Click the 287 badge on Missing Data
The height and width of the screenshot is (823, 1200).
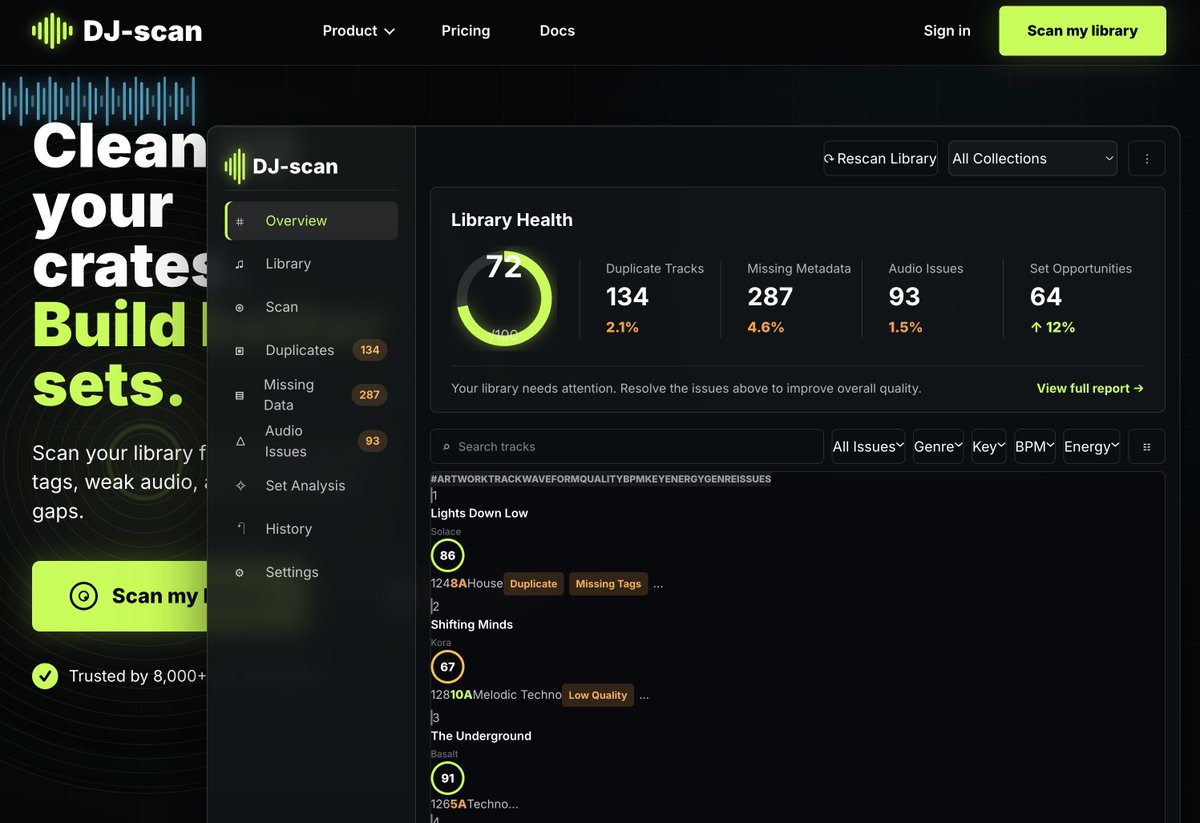(370, 395)
